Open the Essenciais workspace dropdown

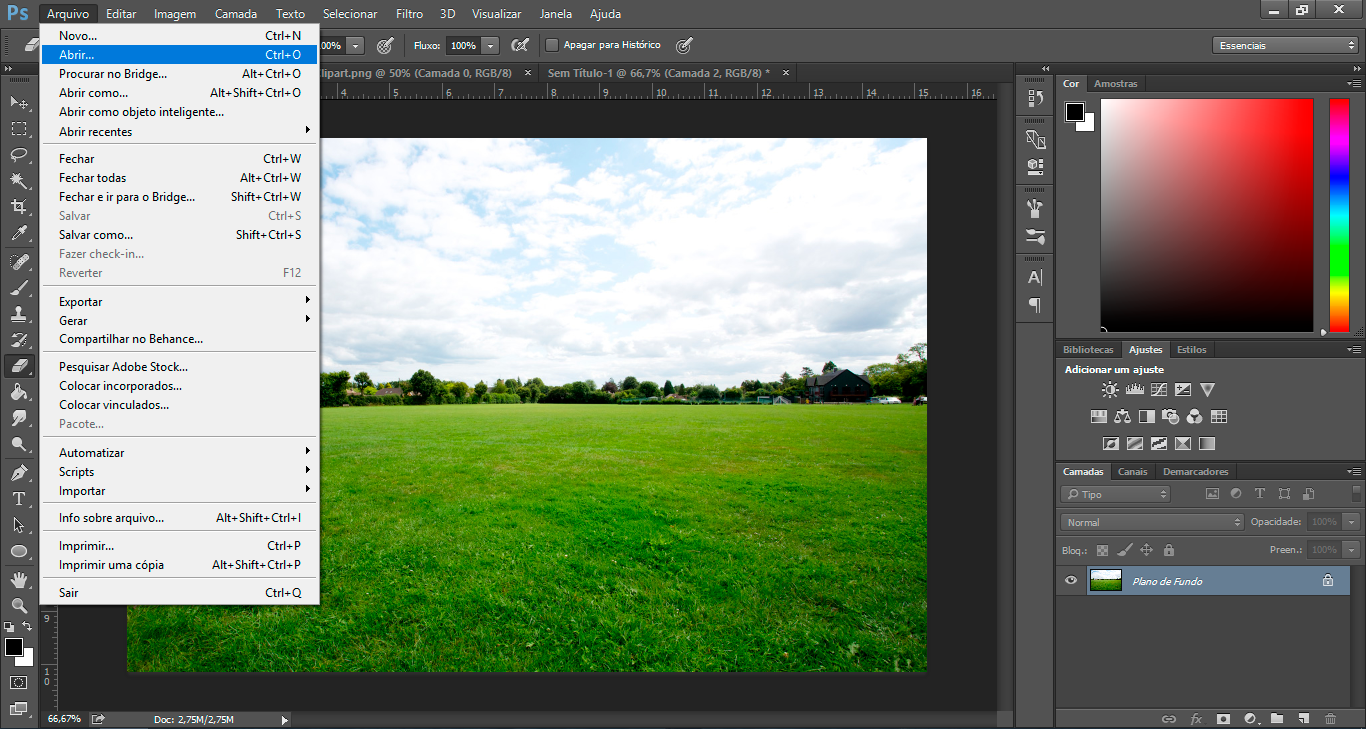[1285, 45]
